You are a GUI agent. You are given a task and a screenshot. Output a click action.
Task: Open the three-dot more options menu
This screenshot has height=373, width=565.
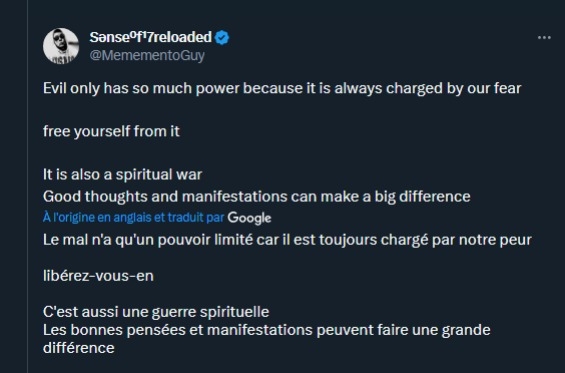pyautogui.click(x=544, y=37)
